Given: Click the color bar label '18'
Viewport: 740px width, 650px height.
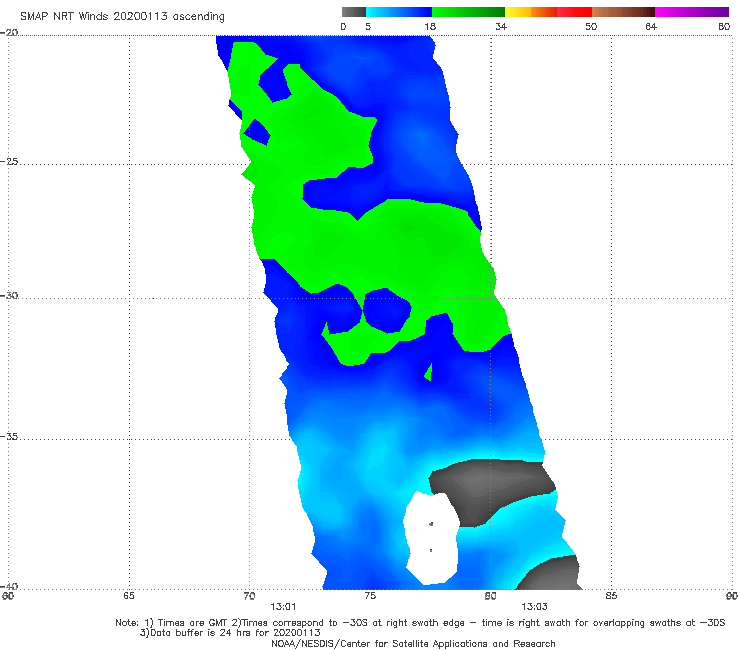Looking at the screenshot, I should pos(430,27).
